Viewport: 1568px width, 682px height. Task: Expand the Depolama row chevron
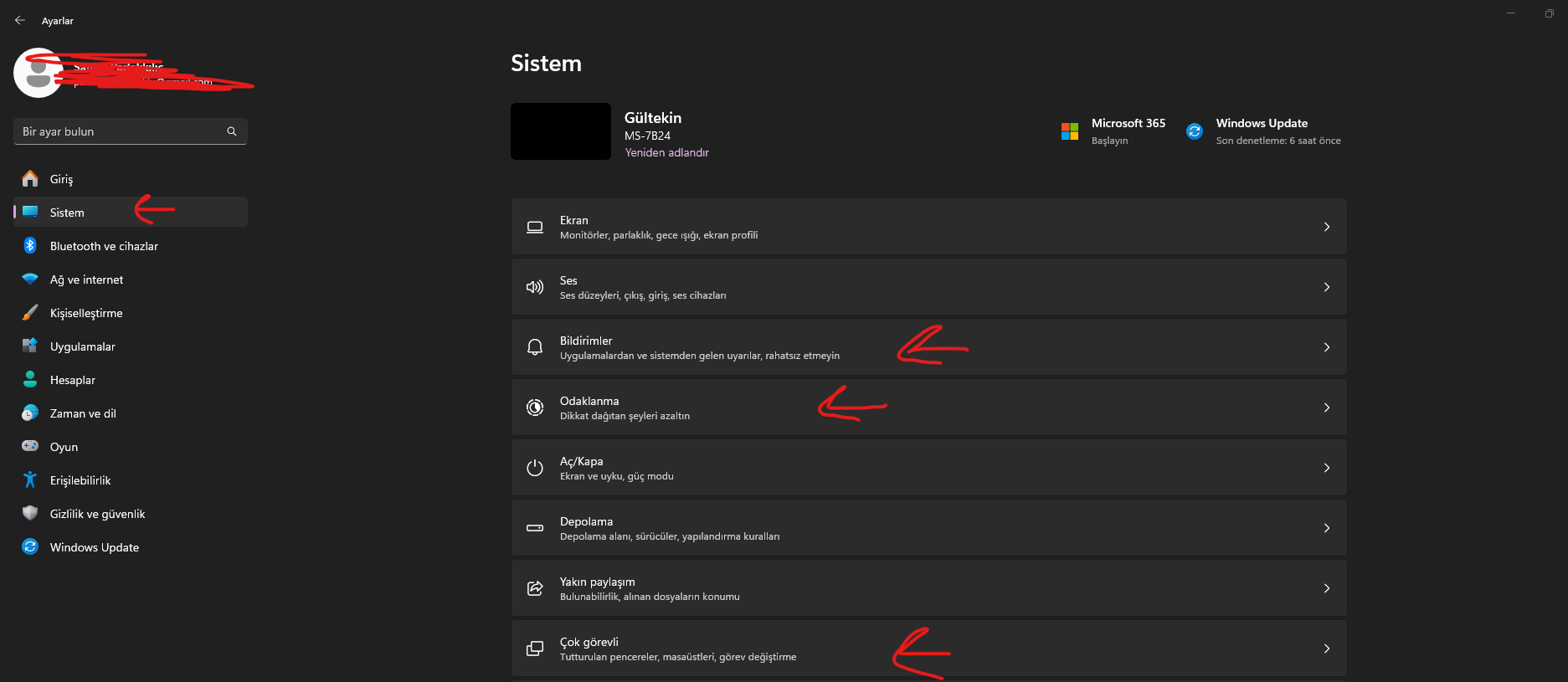(1327, 528)
